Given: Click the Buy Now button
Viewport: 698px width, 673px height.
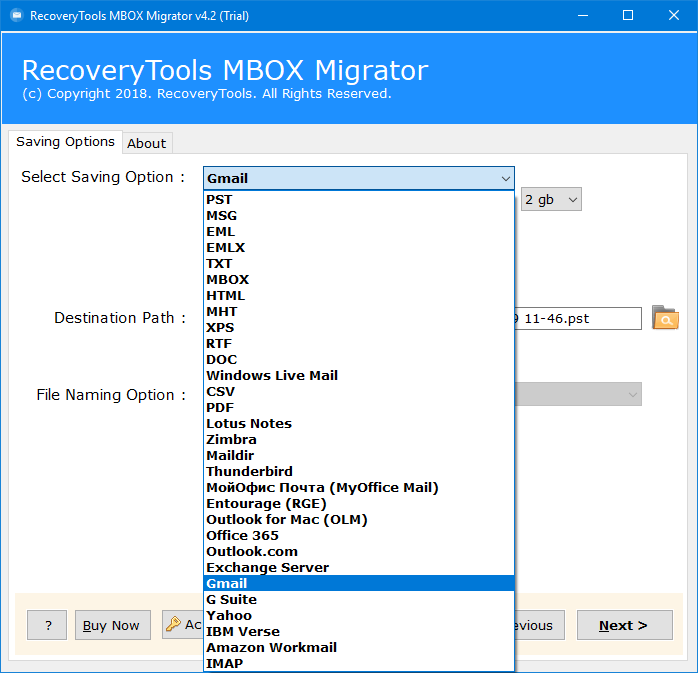Looking at the screenshot, I should click(113, 625).
